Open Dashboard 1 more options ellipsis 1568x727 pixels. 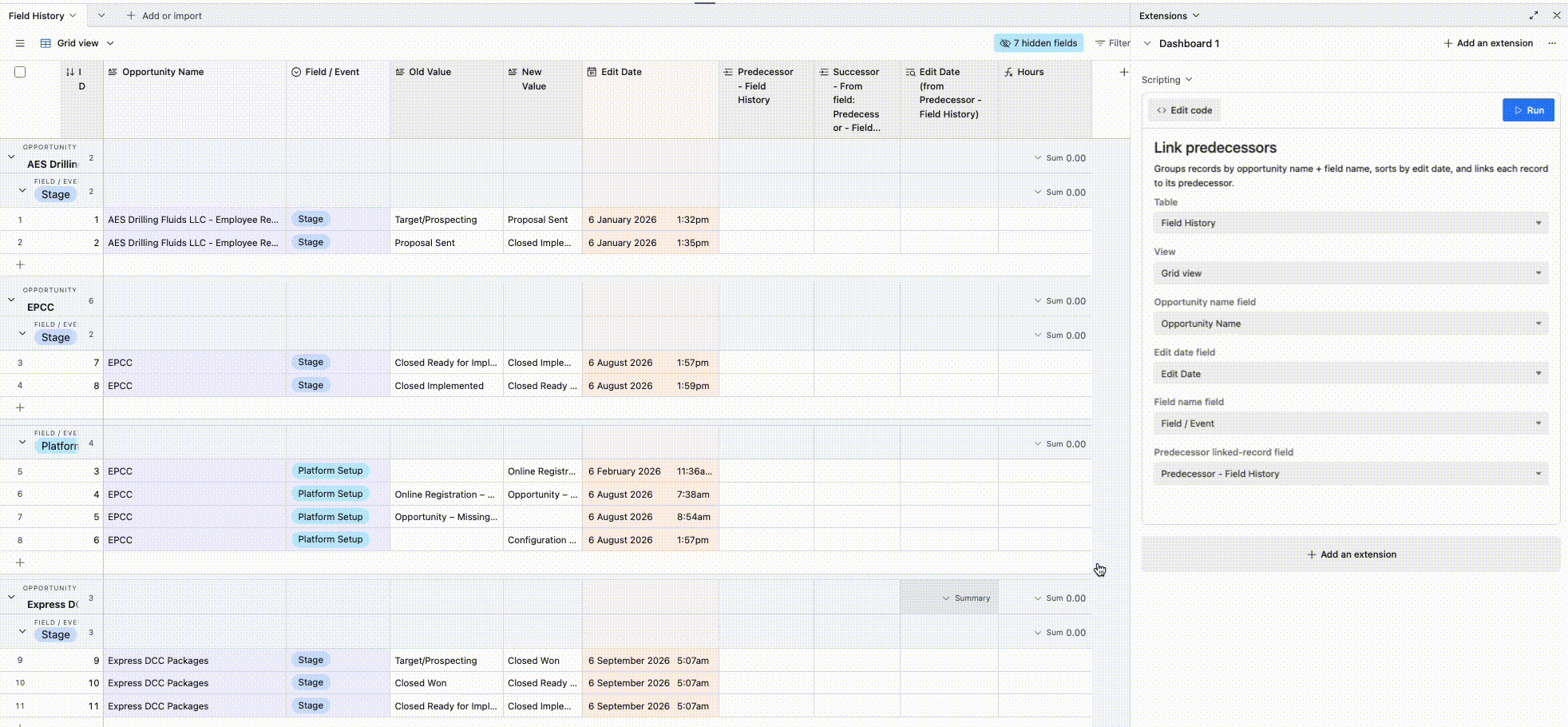click(x=1552, y=43)
